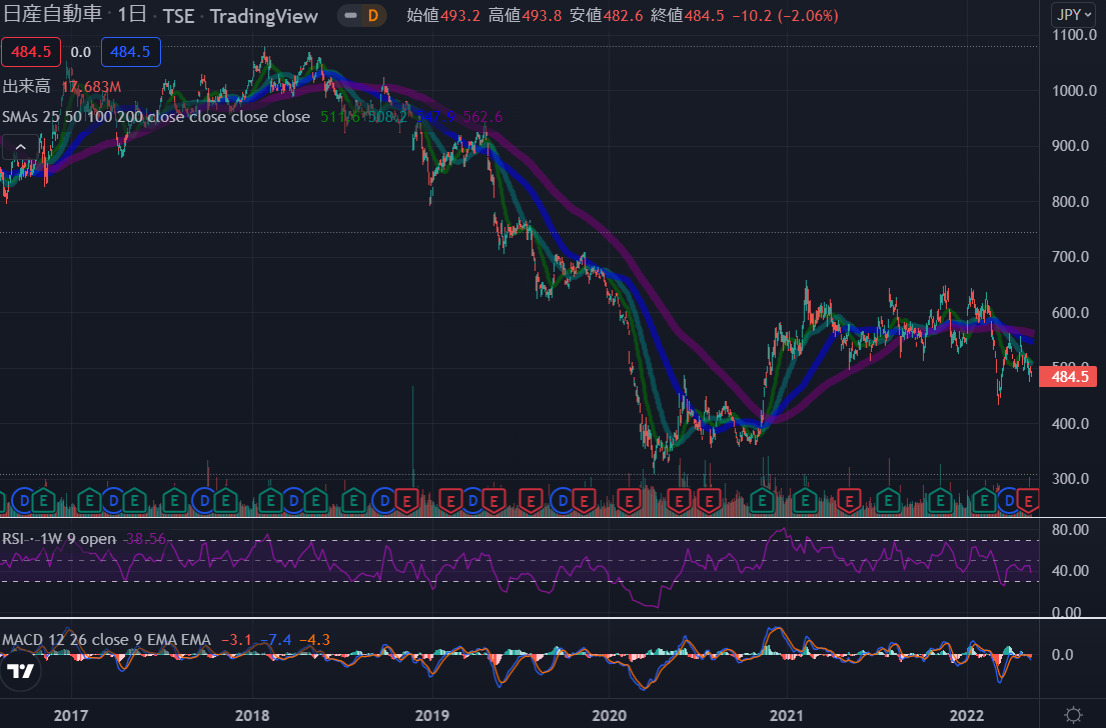Click the grey dash market status pill
This screenshot has width=1106, height=728.
point(351,16)
